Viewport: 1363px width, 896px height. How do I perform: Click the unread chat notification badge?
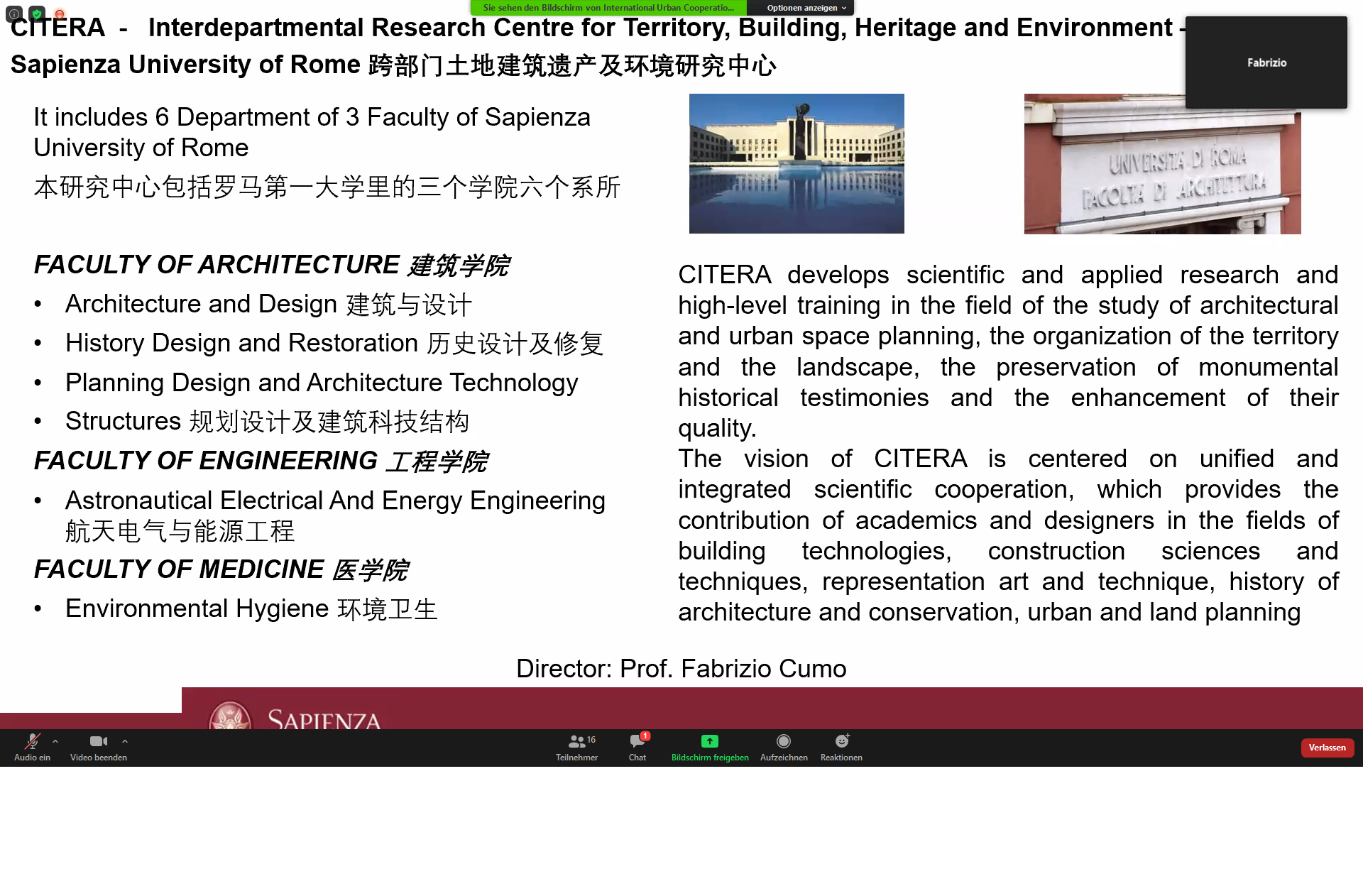pyautogui.click(x=645, y=736)
